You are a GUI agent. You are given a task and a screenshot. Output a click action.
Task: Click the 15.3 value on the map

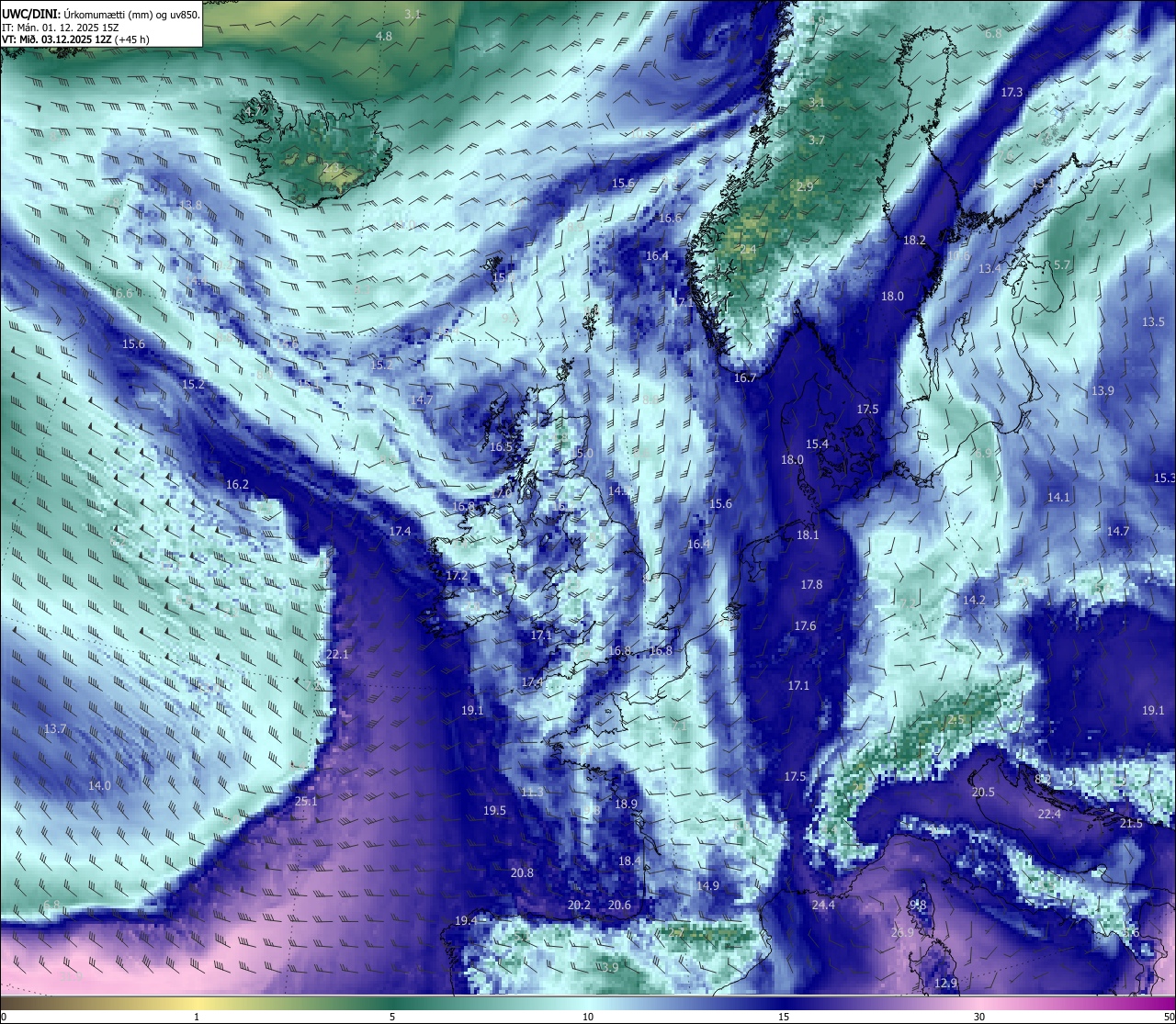1164,478
